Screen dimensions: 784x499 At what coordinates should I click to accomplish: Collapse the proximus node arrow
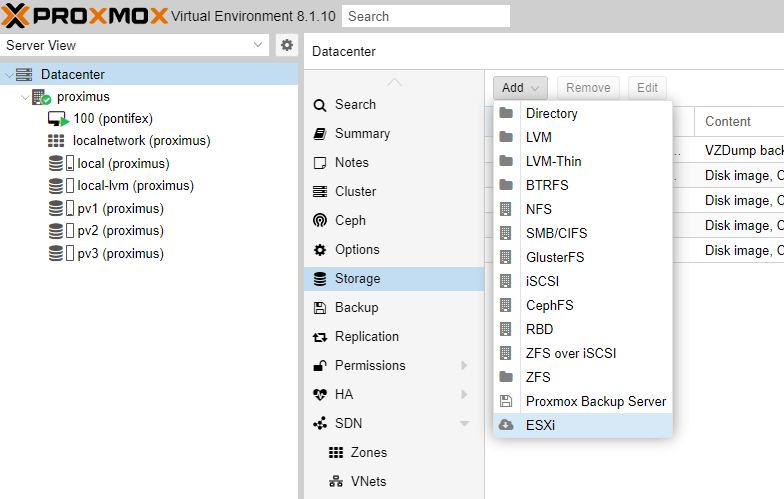click(25, 97)
